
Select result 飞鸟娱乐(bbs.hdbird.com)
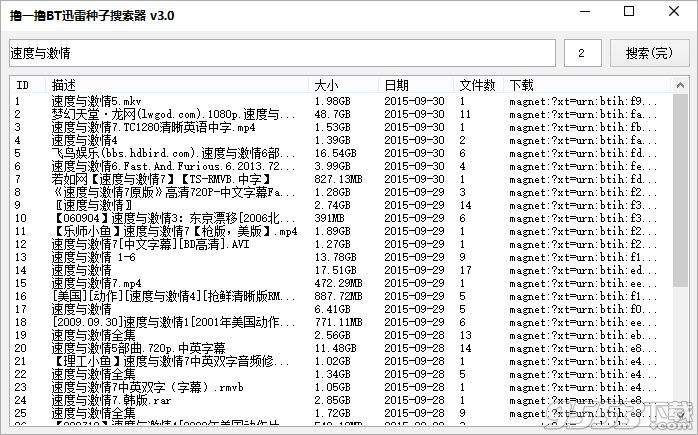coord(173,153)
